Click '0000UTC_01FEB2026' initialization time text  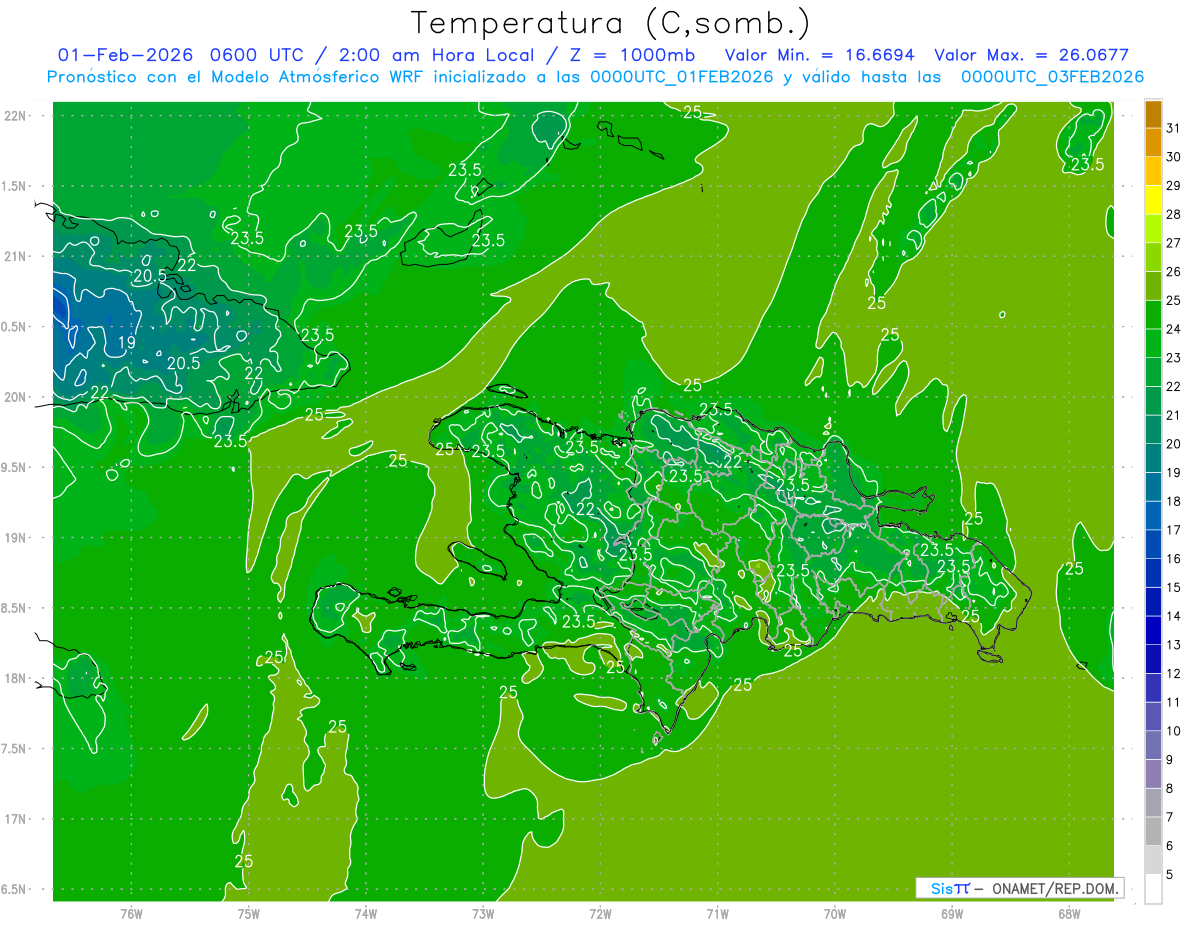[681, 77]
